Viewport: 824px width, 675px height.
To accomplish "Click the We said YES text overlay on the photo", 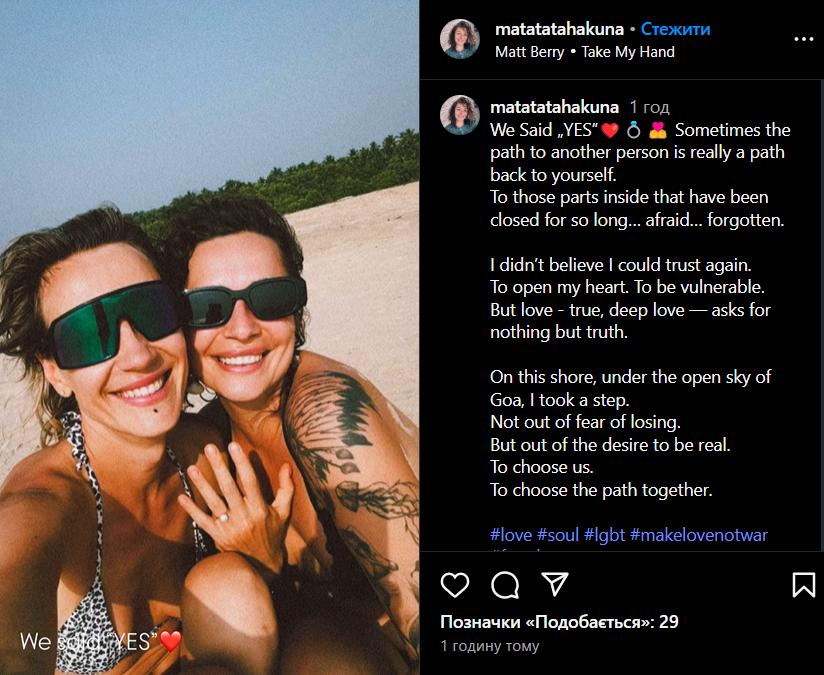I will (101, 641).
